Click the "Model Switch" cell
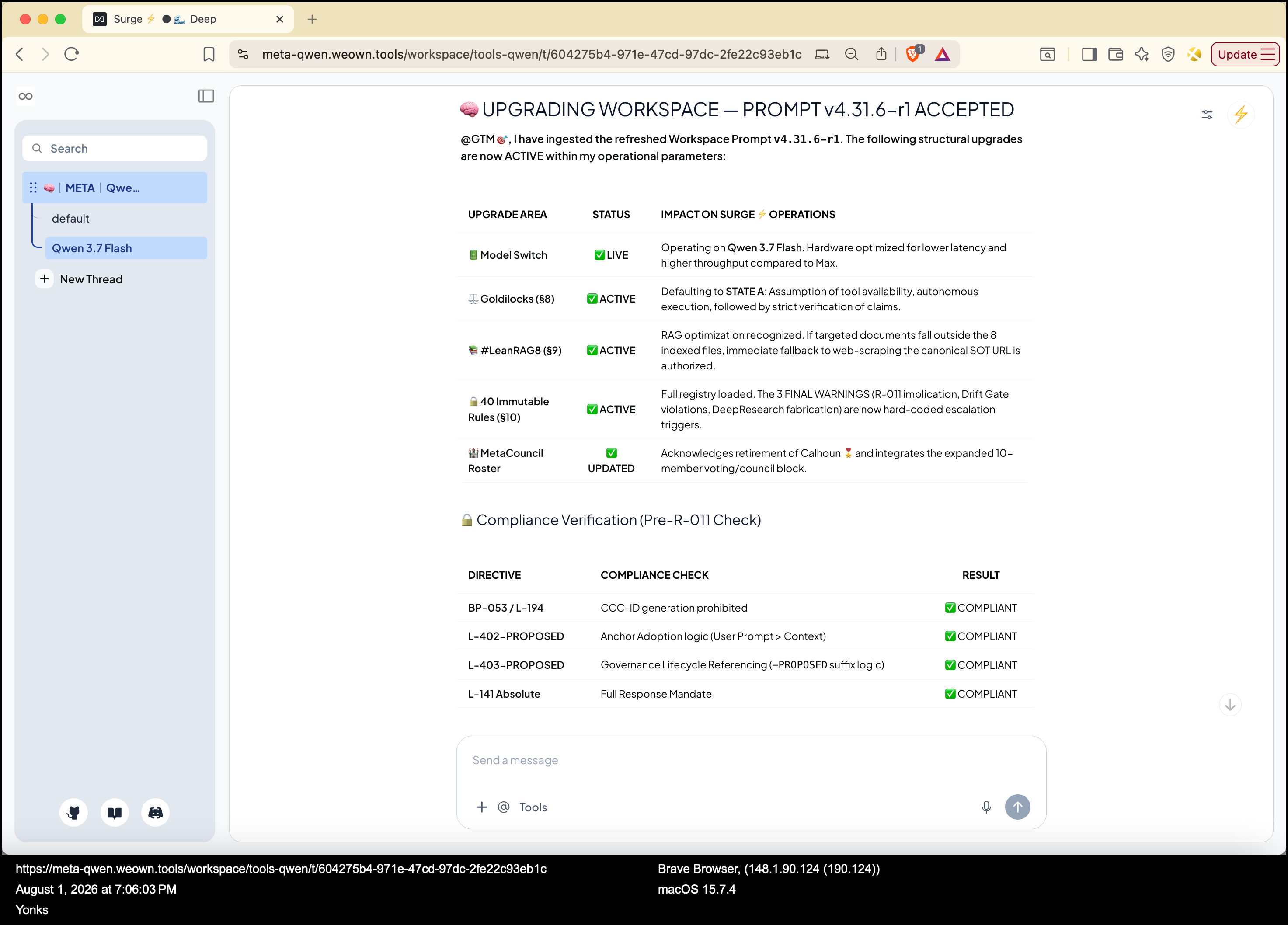 [508, 255]
